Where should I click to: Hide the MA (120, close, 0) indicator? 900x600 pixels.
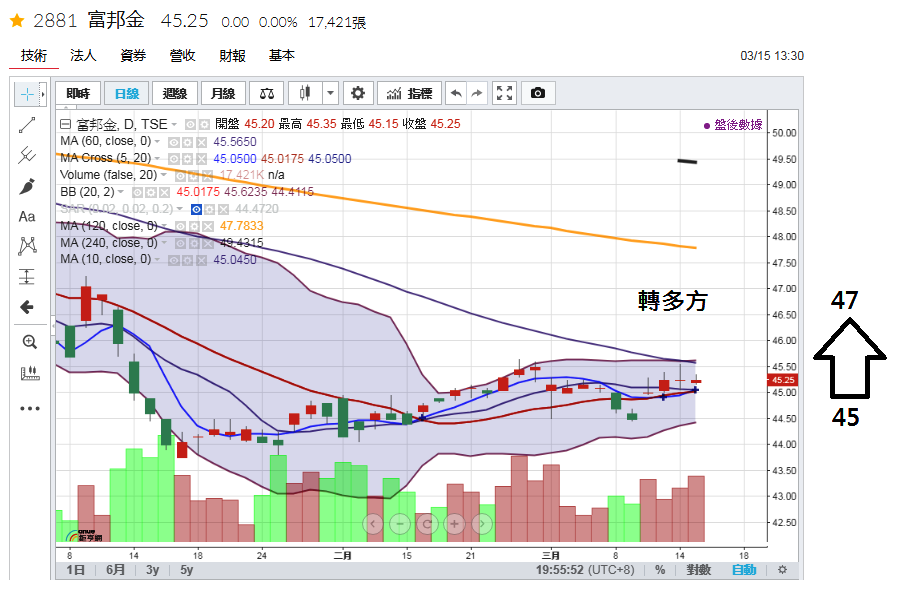coord(180,226)
